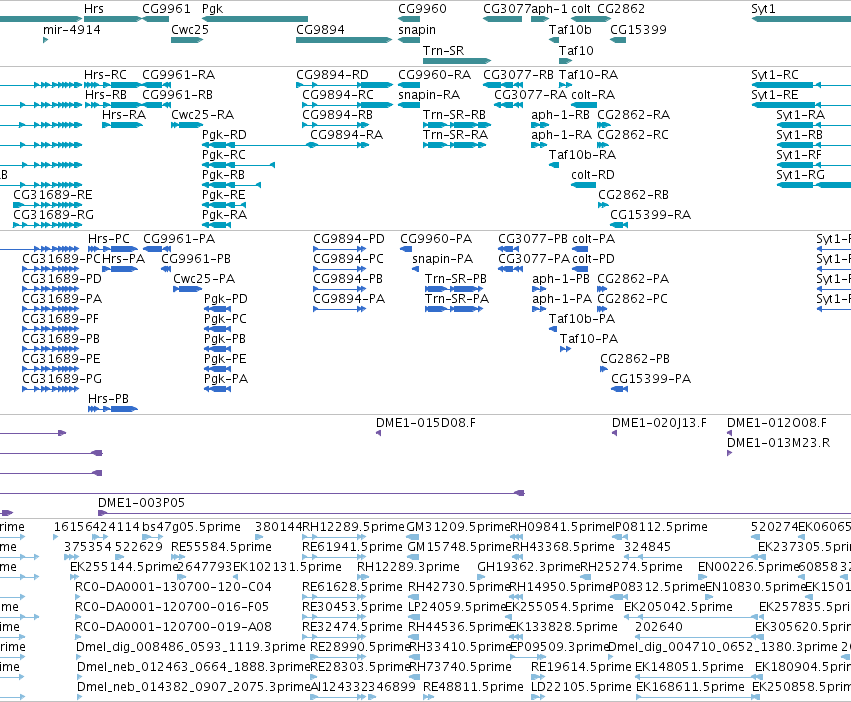Click transcript label Trn-SR-RB

point(454,115)
